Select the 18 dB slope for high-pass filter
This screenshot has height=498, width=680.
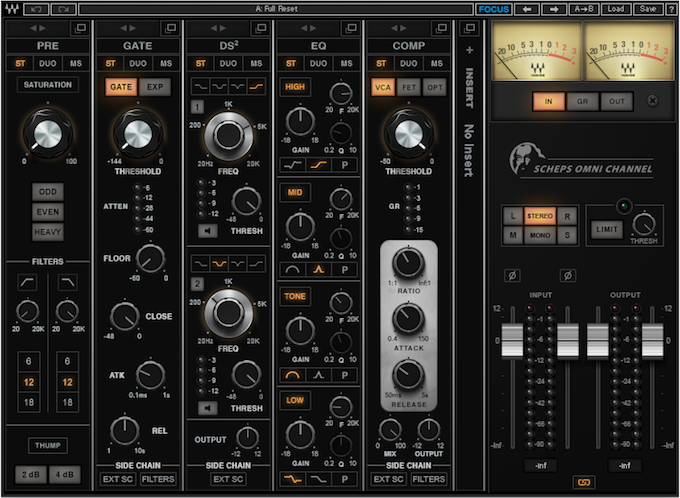29,402
